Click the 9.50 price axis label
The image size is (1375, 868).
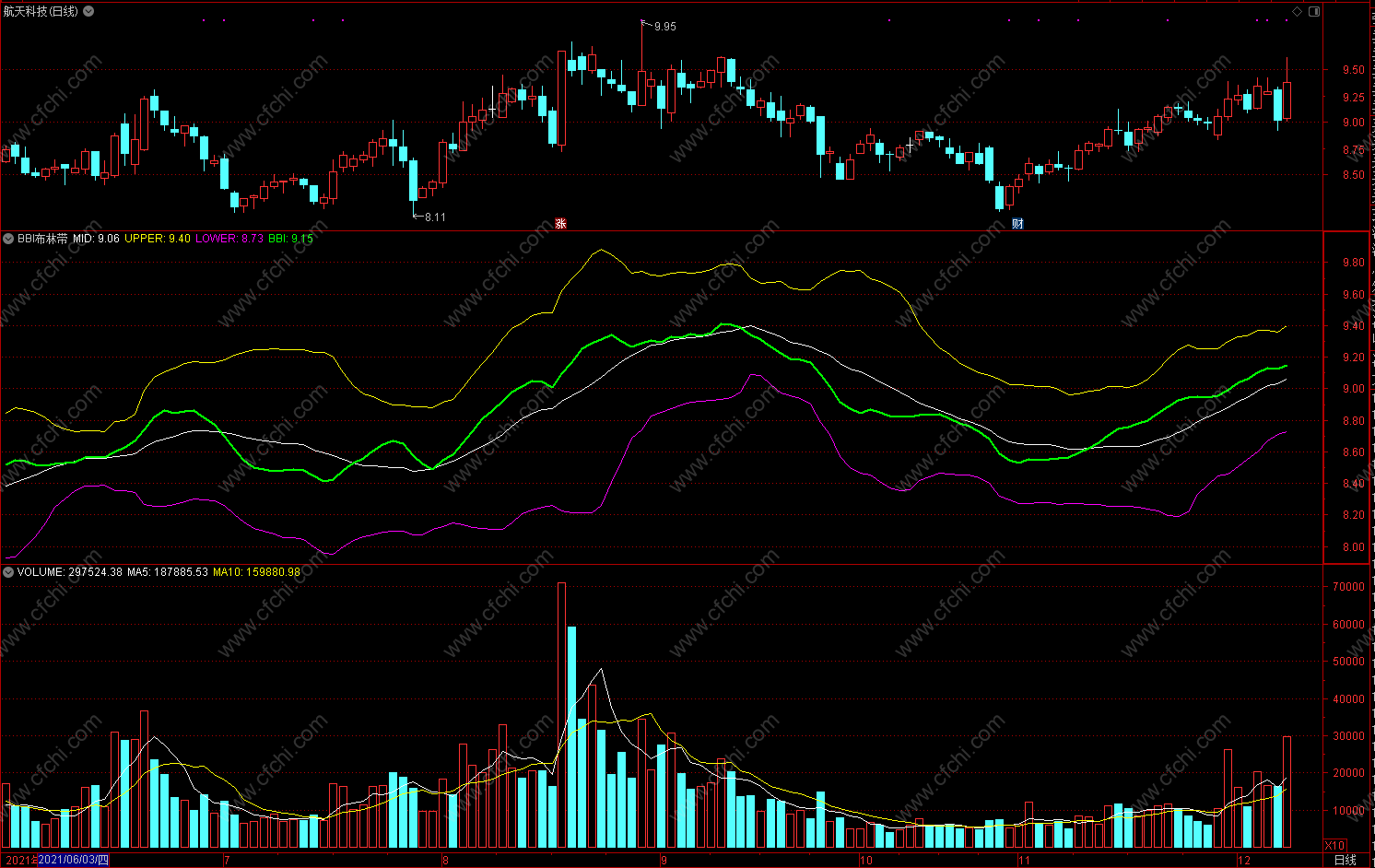click(x=1354, y=70)
